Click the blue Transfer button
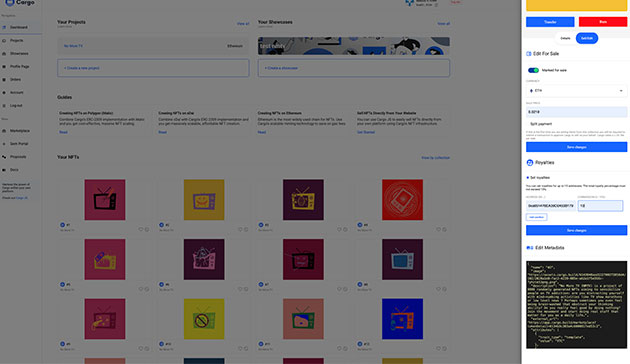Viewport: 630px width, 364px height. point(550,22)
